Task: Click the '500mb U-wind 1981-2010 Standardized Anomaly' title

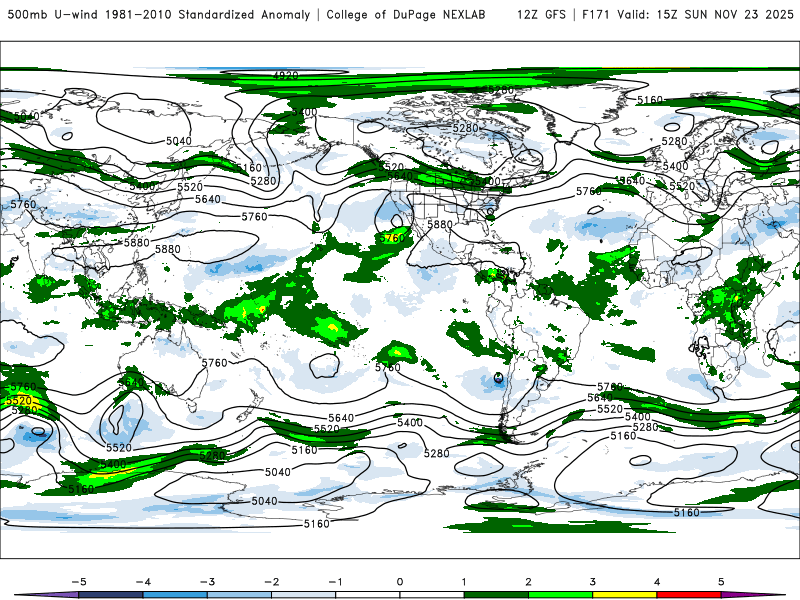Action: tap(159, 14)
